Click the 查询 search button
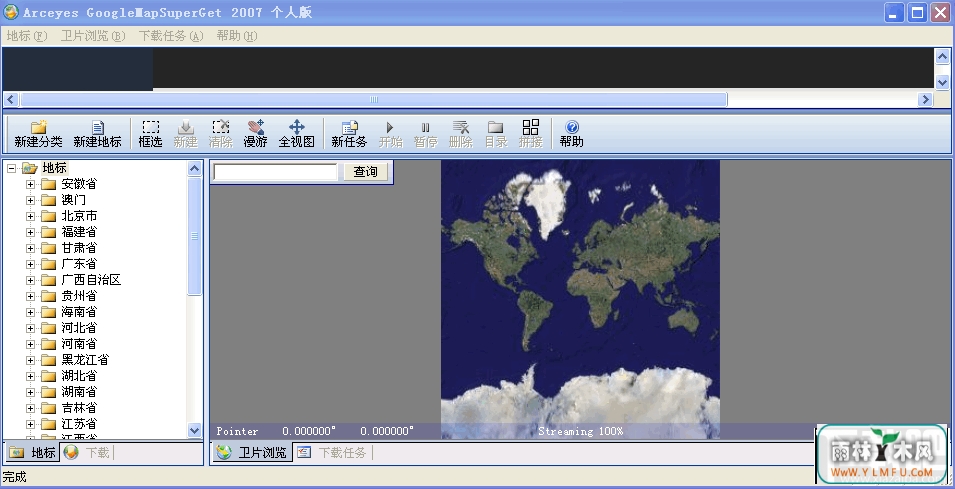The height and width of the screenshot is (489, 955). [365, 172]
